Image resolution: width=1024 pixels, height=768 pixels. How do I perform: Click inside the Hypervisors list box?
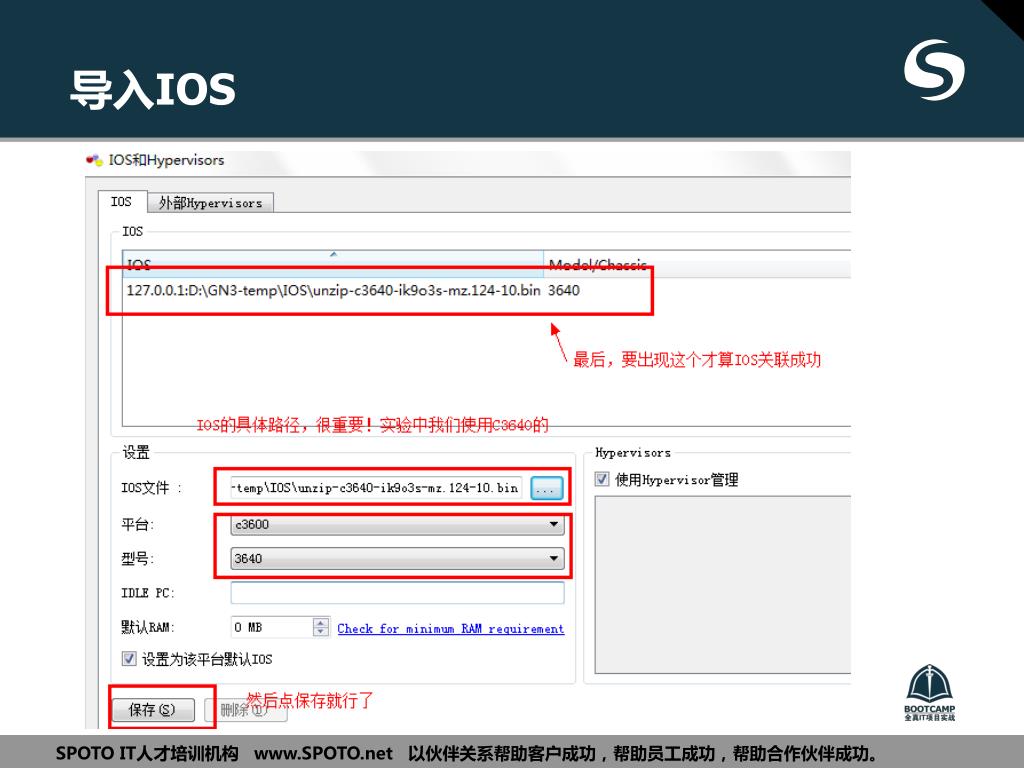[x=723, y=584]
